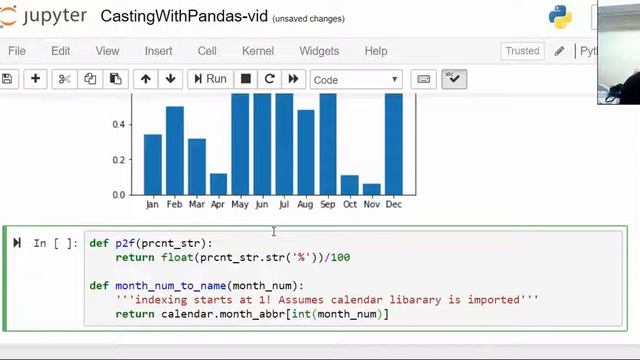Click the run-cell icon beside In [ ]

(17, 243)
